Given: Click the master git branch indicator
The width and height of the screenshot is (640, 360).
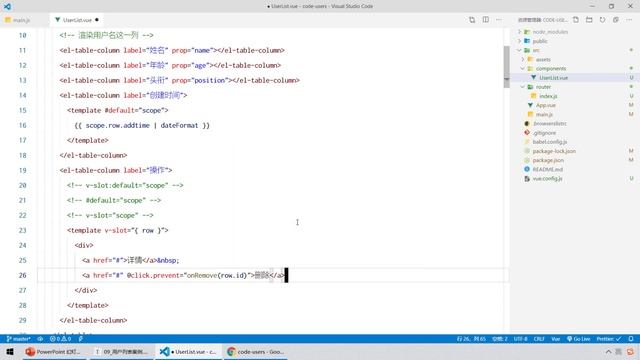Looking at the screenshot, I should coord(18,339).
